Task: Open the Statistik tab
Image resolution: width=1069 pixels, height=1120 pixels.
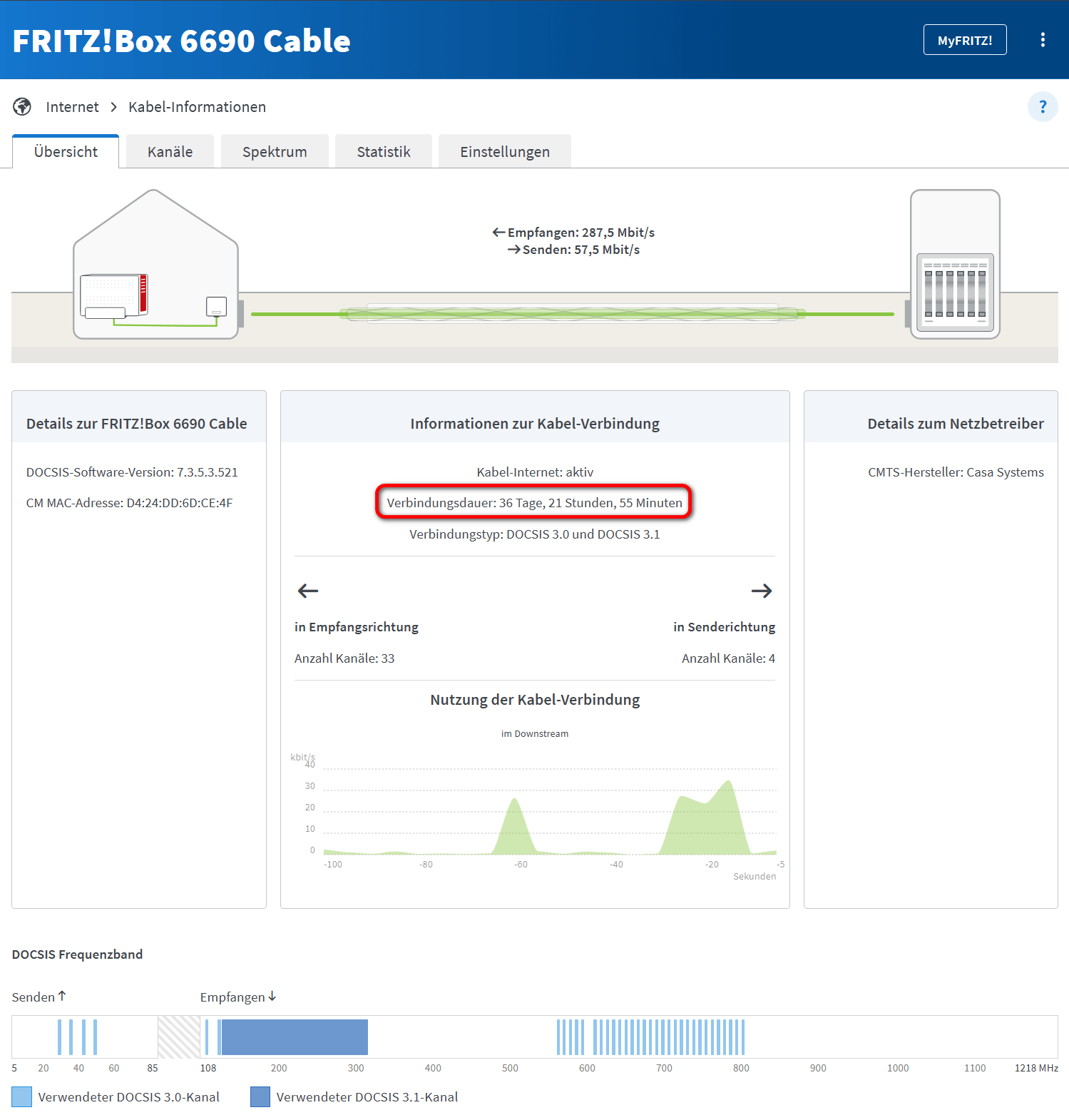Action: click(x=384, y=151)
